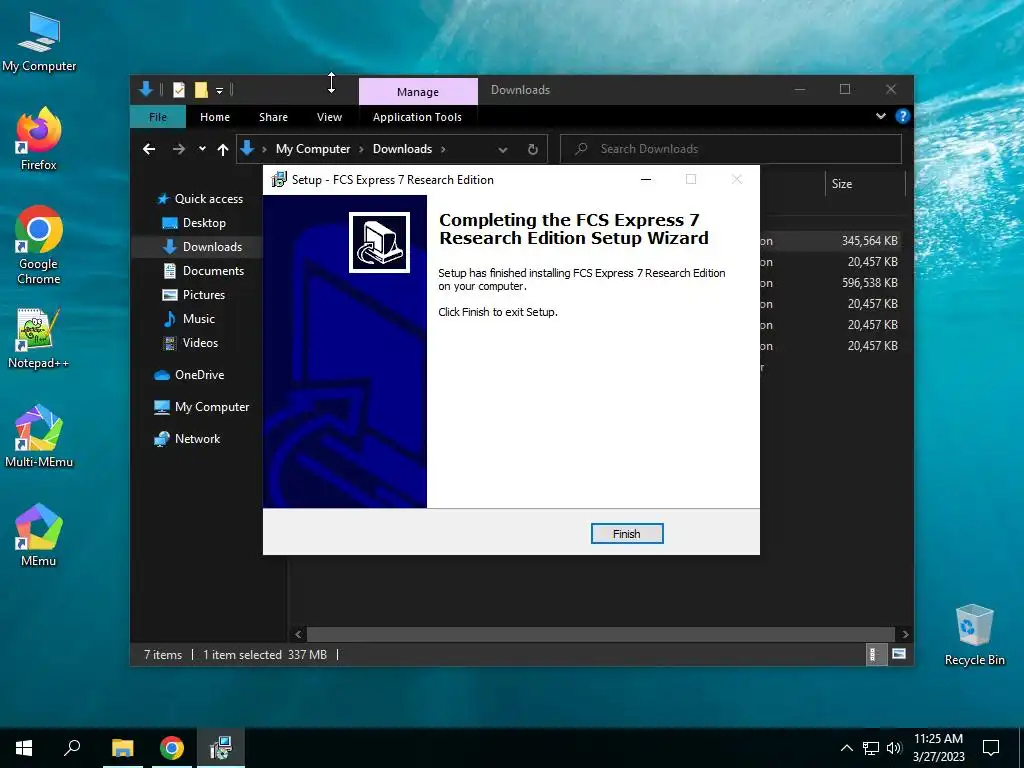This screenshot has height=768, width=1024.
Task: Switch to large icons view layout
Action: click(899, 654)
